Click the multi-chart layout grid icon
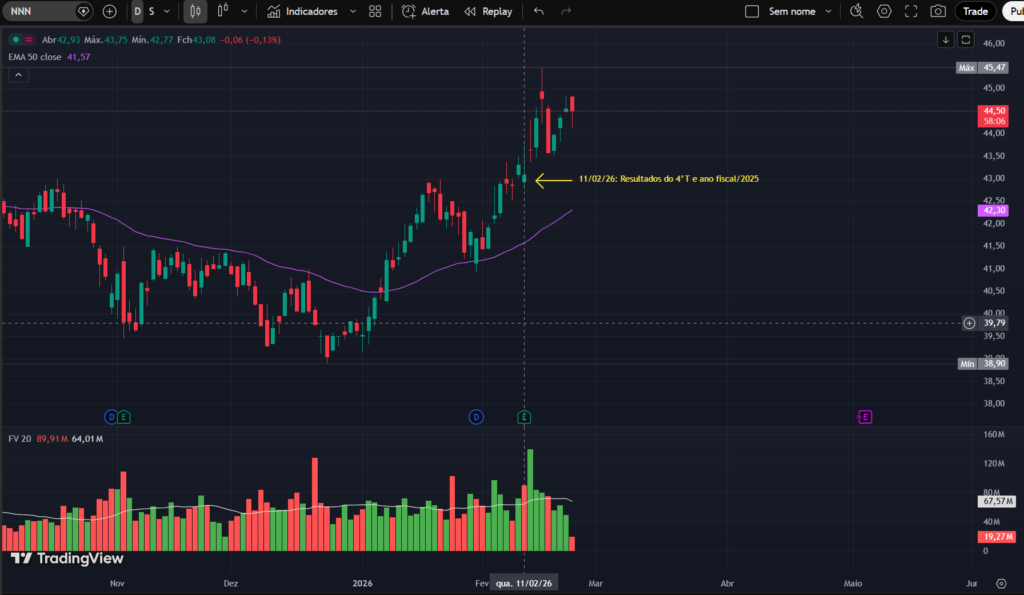 (375, 11)
